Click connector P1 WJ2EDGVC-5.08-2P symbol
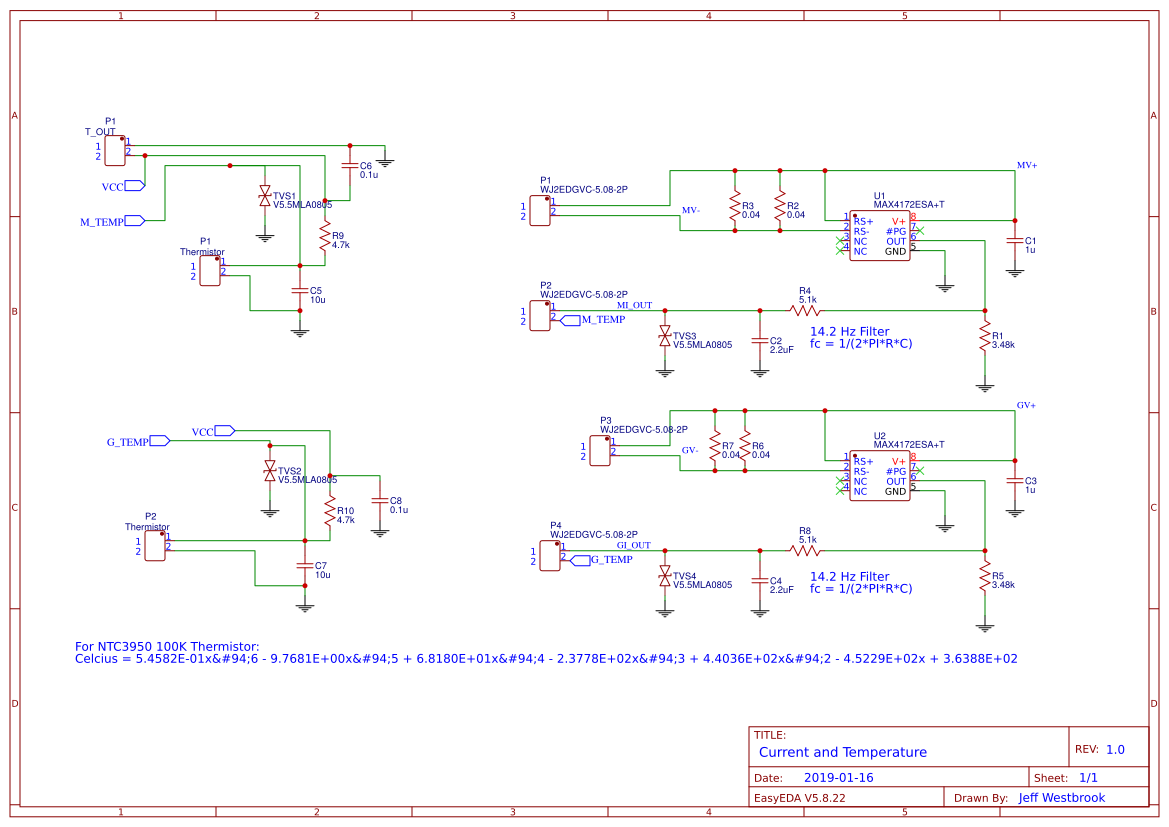Screen dimensions: 1169x827 539,211
